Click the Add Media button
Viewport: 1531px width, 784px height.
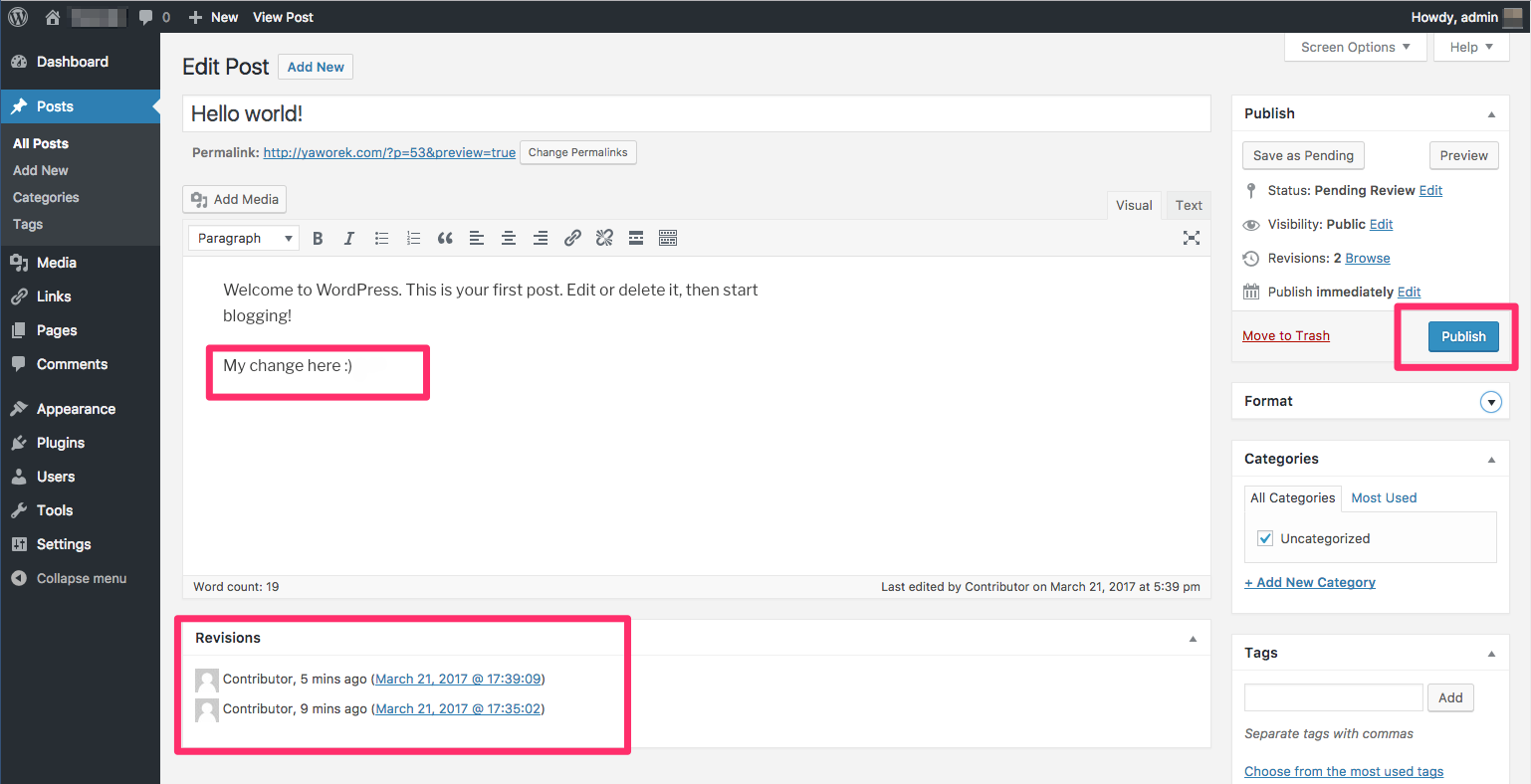coord(235,199)
